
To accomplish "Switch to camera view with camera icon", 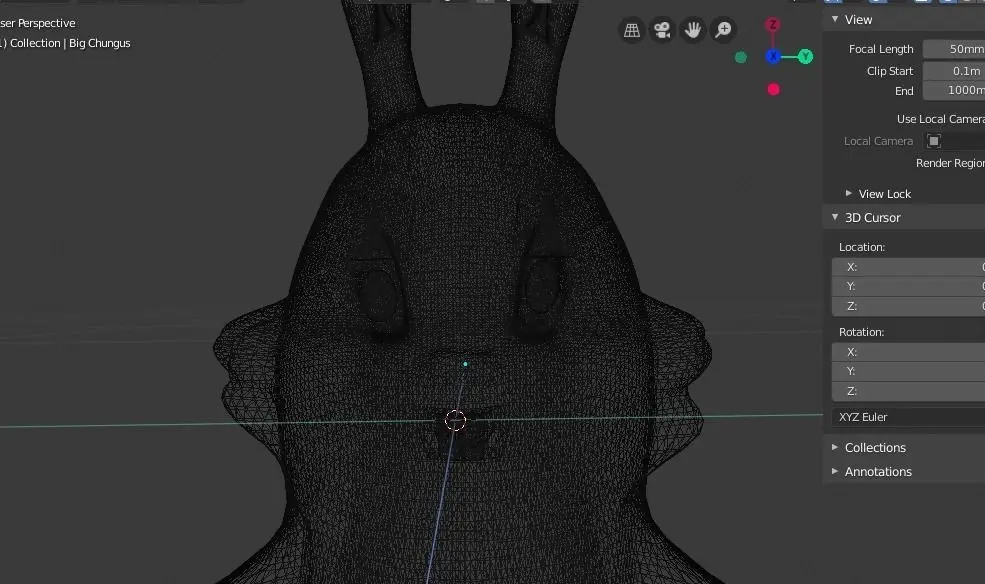I will click(662, 30).
